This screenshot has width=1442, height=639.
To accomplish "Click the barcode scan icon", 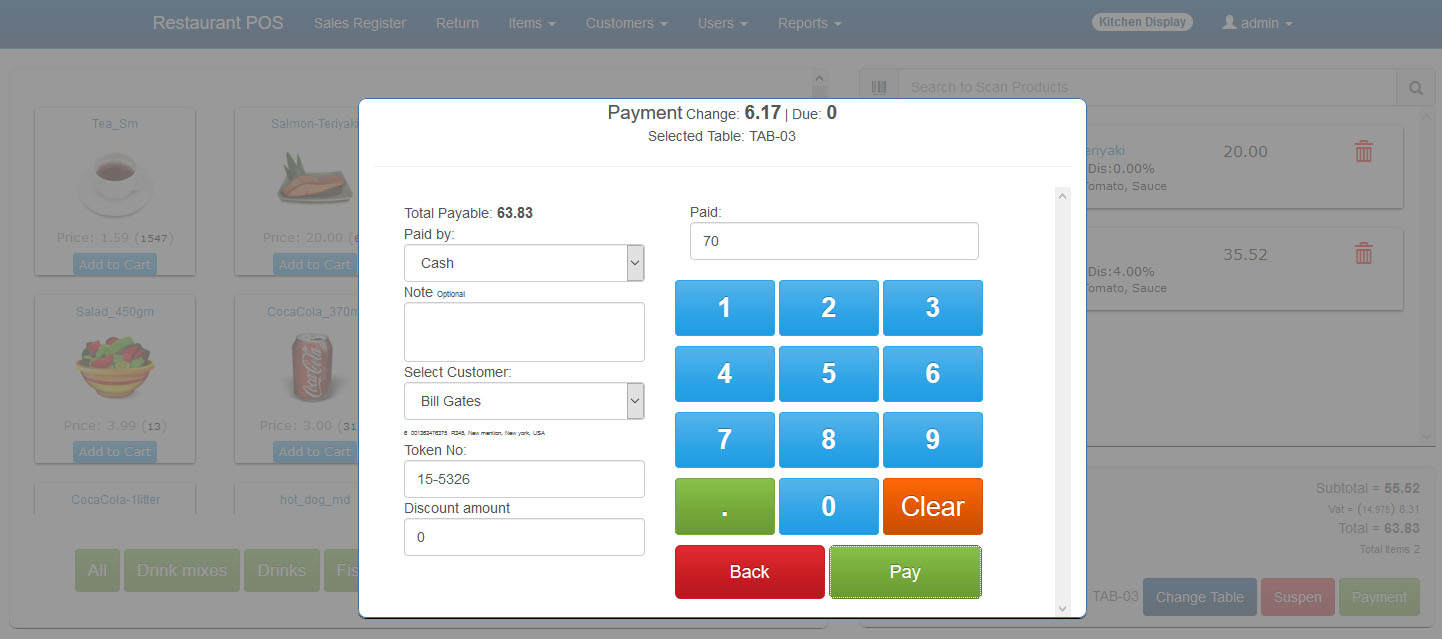I will point(879,87).
